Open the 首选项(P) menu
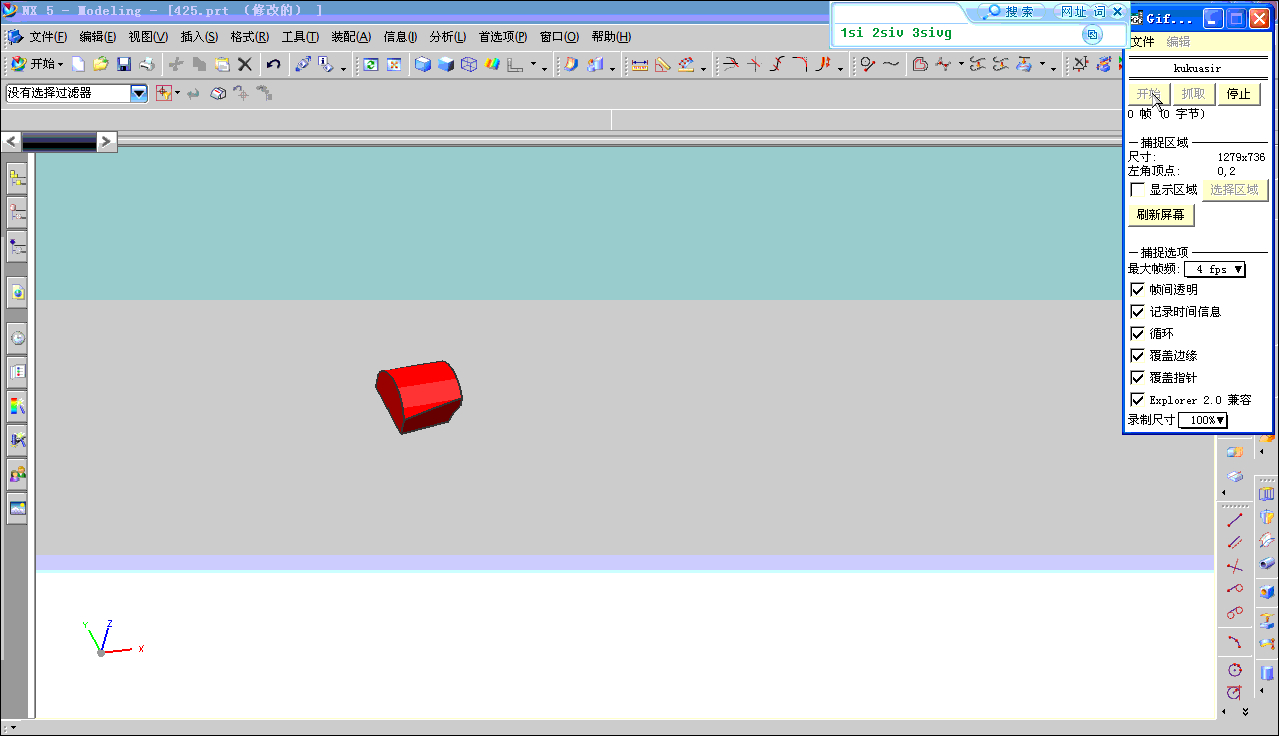 coord(502,37)
